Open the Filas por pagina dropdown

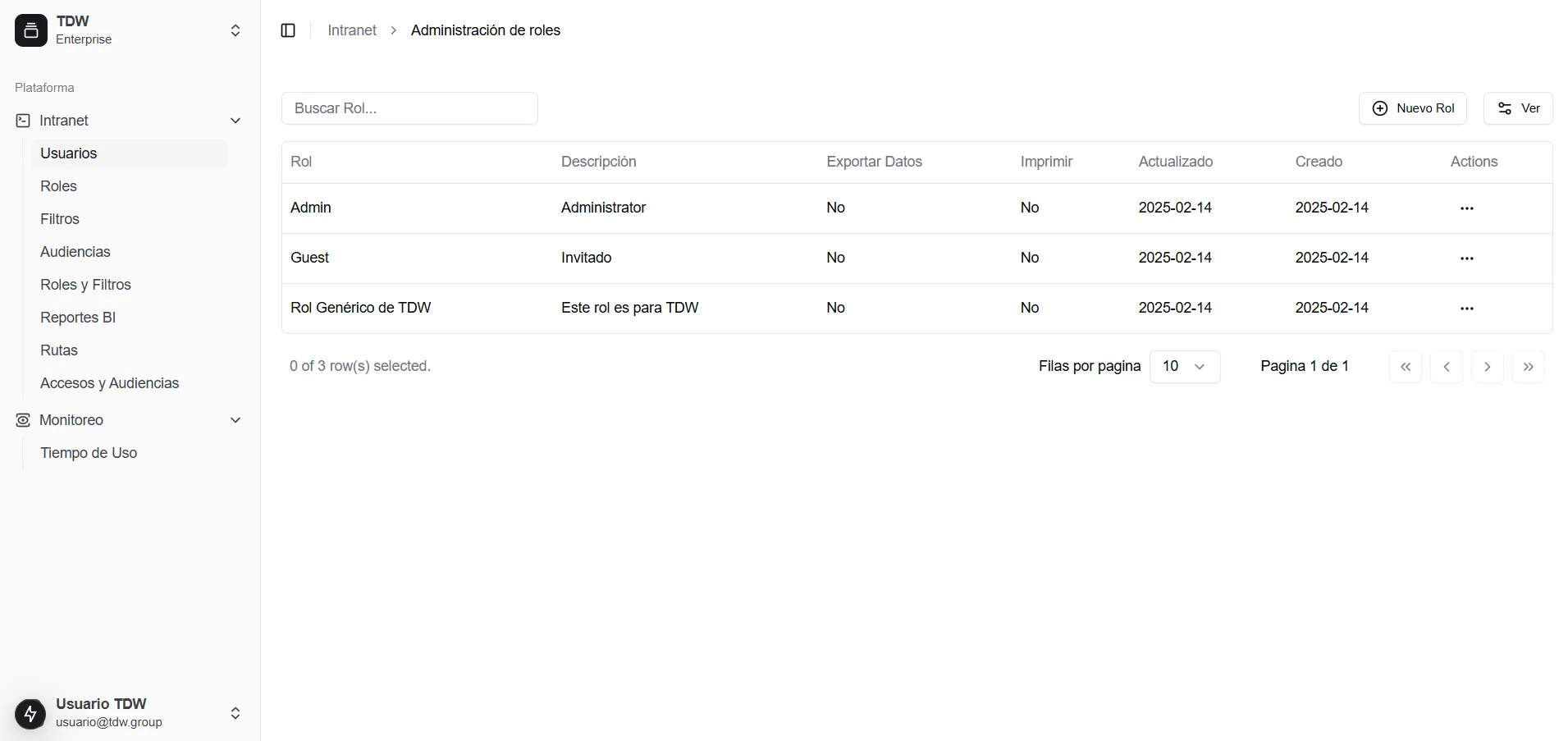[x=1185, y=367]
